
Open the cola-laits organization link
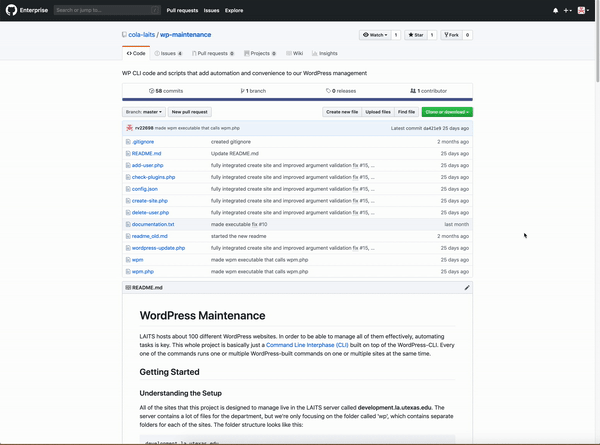click(142, 34)
